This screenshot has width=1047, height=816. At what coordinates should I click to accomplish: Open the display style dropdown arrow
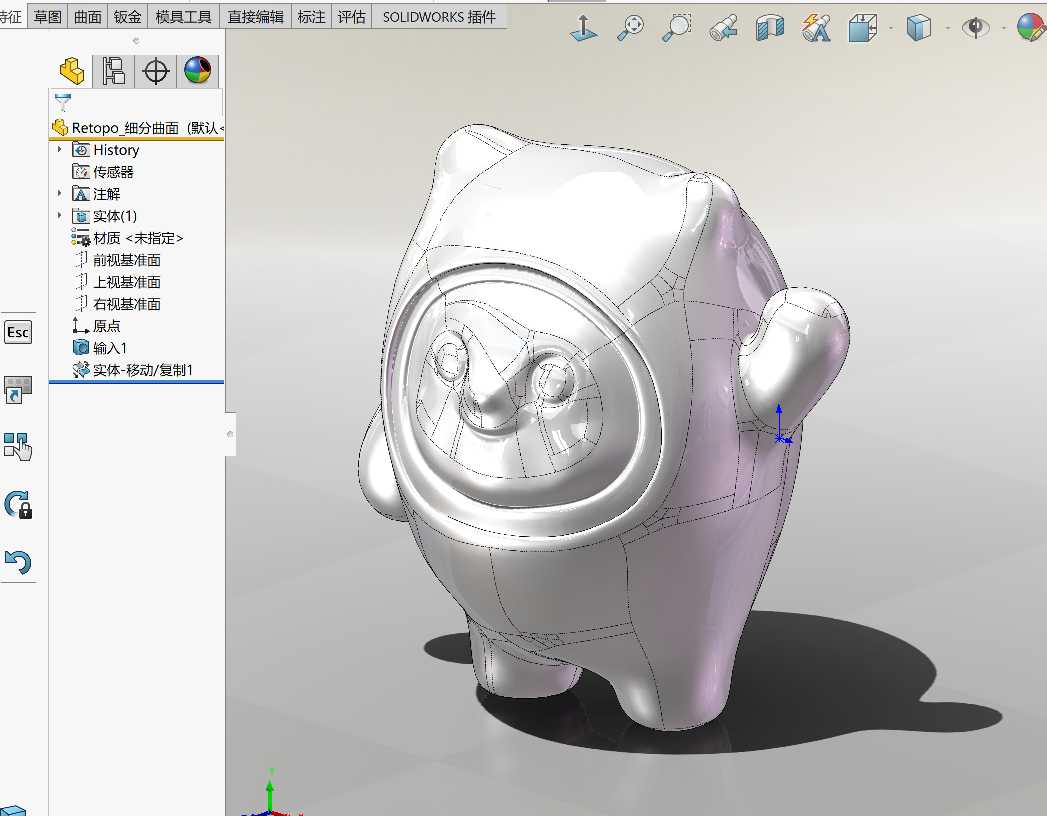(x=948, y=28)
